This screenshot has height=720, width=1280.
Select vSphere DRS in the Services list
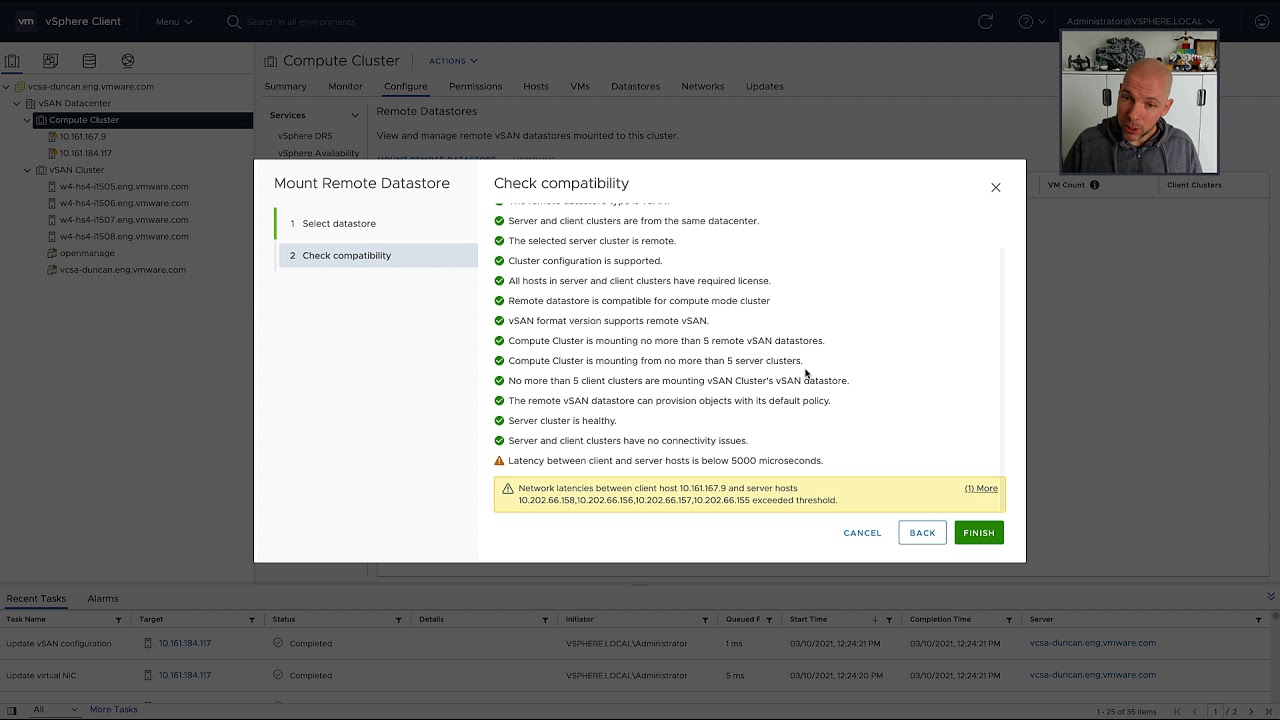pos(305,136)
